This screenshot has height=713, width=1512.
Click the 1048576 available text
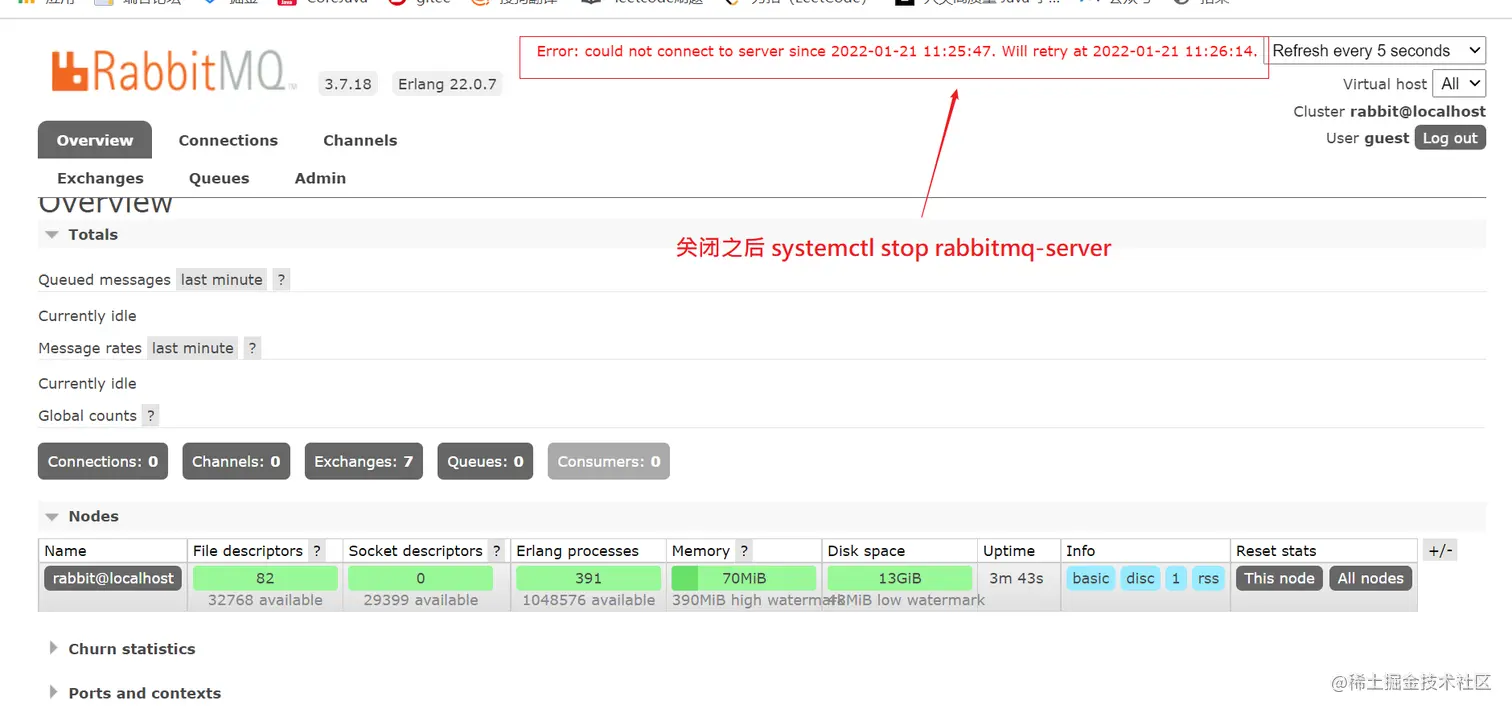click(588, 600)
